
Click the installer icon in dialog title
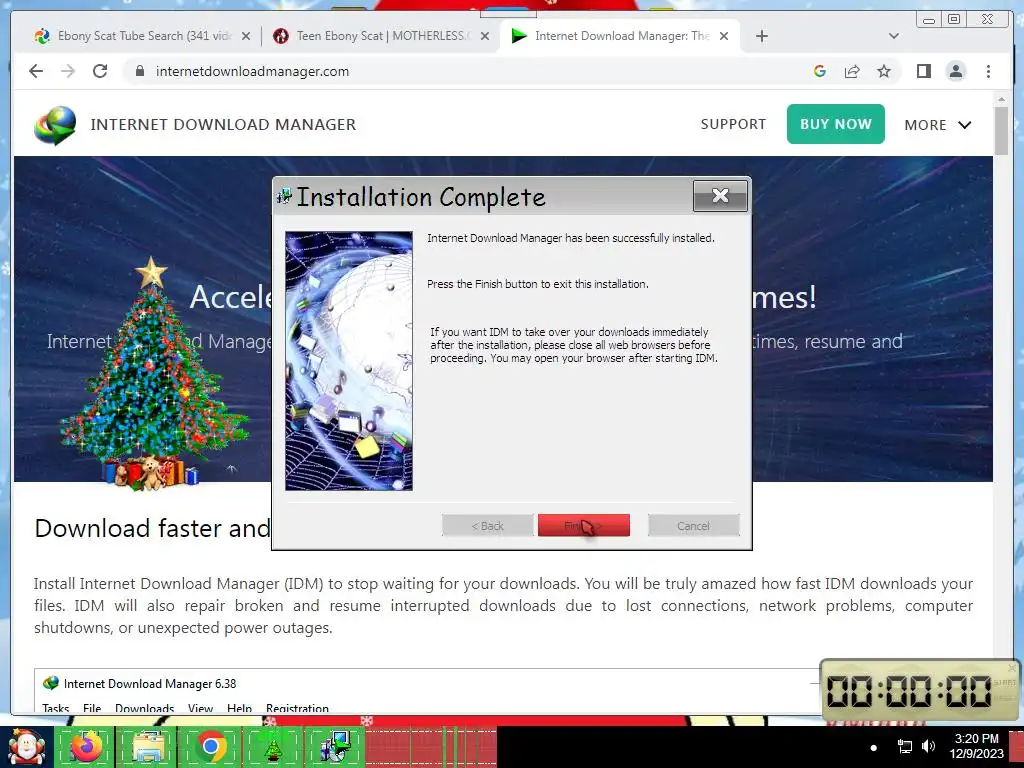click(x=284, y=195)
